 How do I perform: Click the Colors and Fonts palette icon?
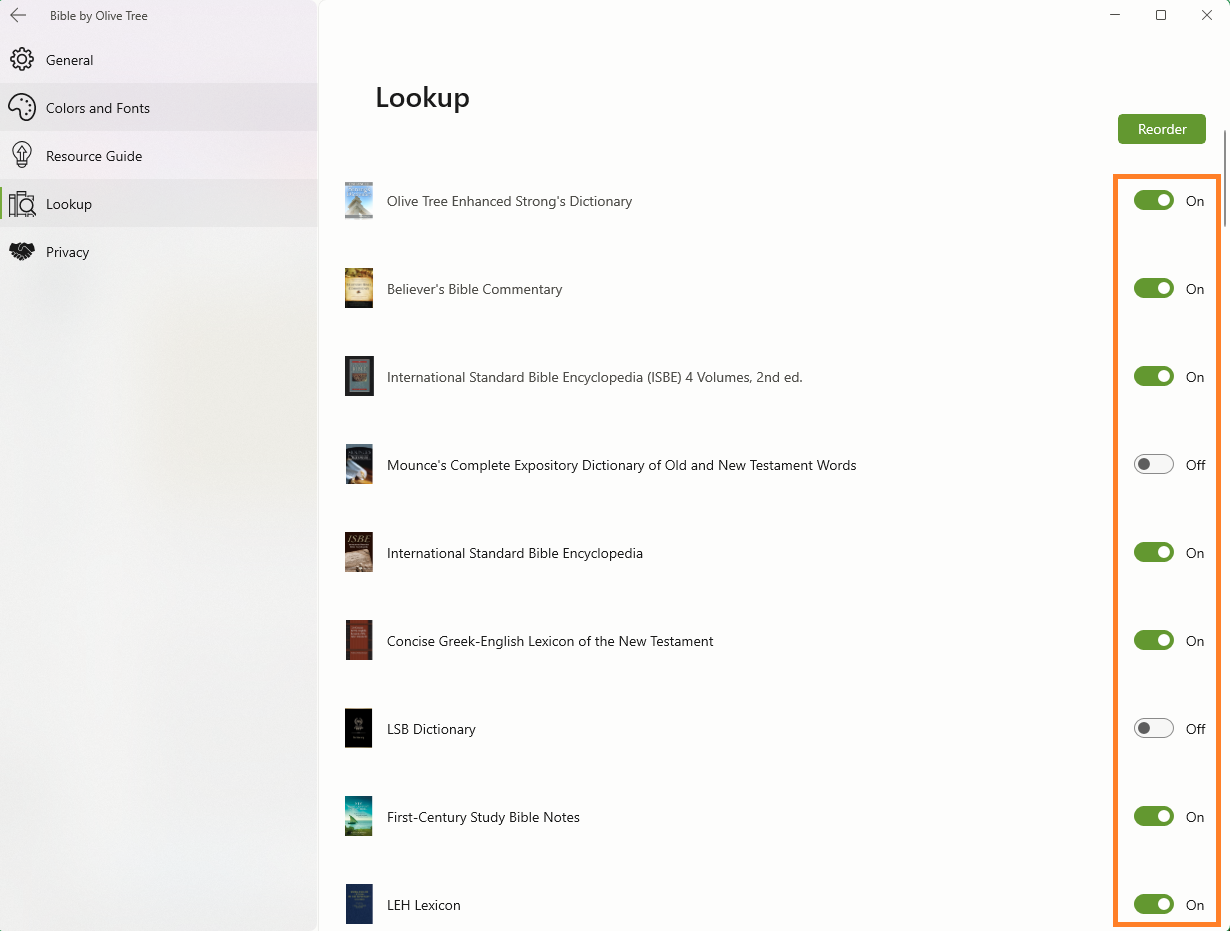(22, 108)
